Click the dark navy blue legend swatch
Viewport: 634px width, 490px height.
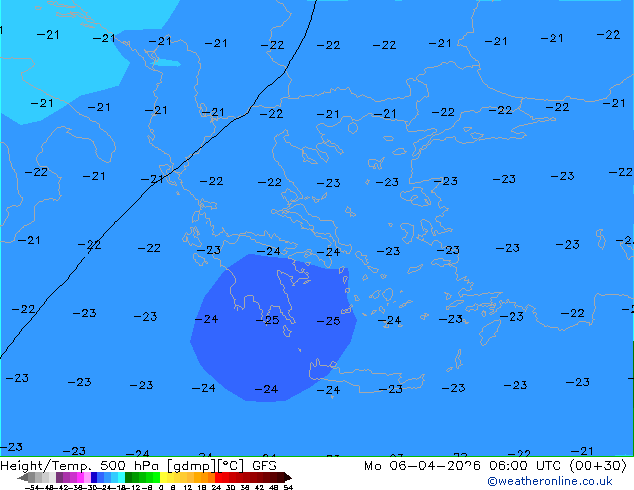[94, 477]
